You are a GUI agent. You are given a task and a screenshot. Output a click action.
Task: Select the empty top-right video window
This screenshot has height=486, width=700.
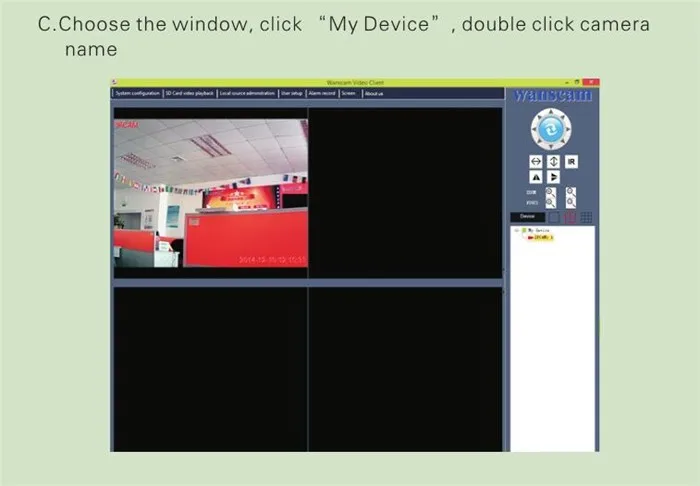[x=405, y=193]
